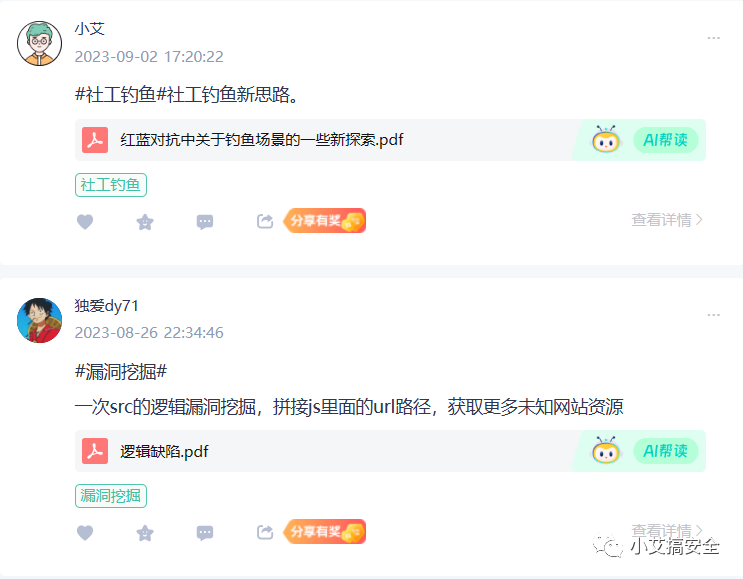Viewport: 743px width, 579px height.
Task: Open 红蓝对抗中关于钓鱼场景的一些新探索.pdf attachment
Action: coord(262,140)
